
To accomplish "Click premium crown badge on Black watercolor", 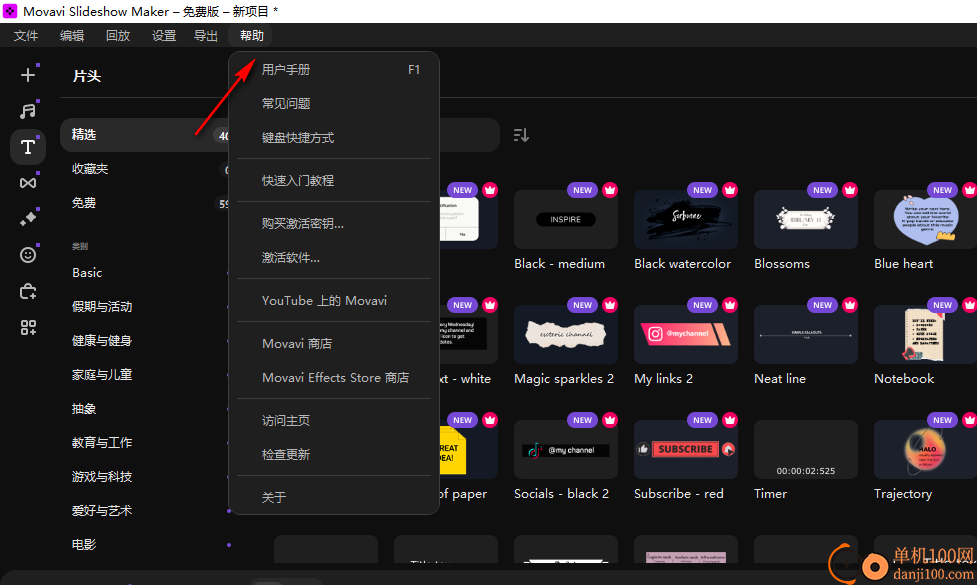I will 730,190.
